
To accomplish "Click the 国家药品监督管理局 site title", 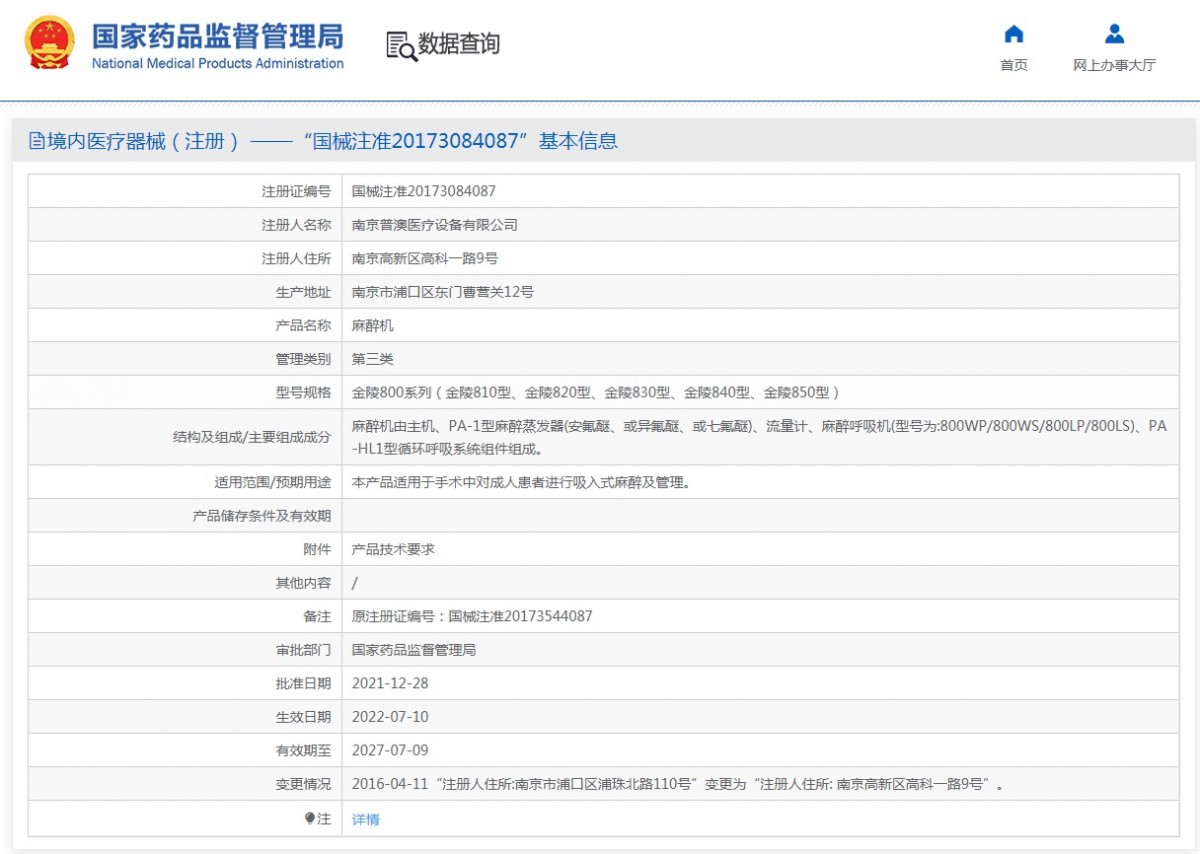I will pyautogui.click(x=217, y=35).
